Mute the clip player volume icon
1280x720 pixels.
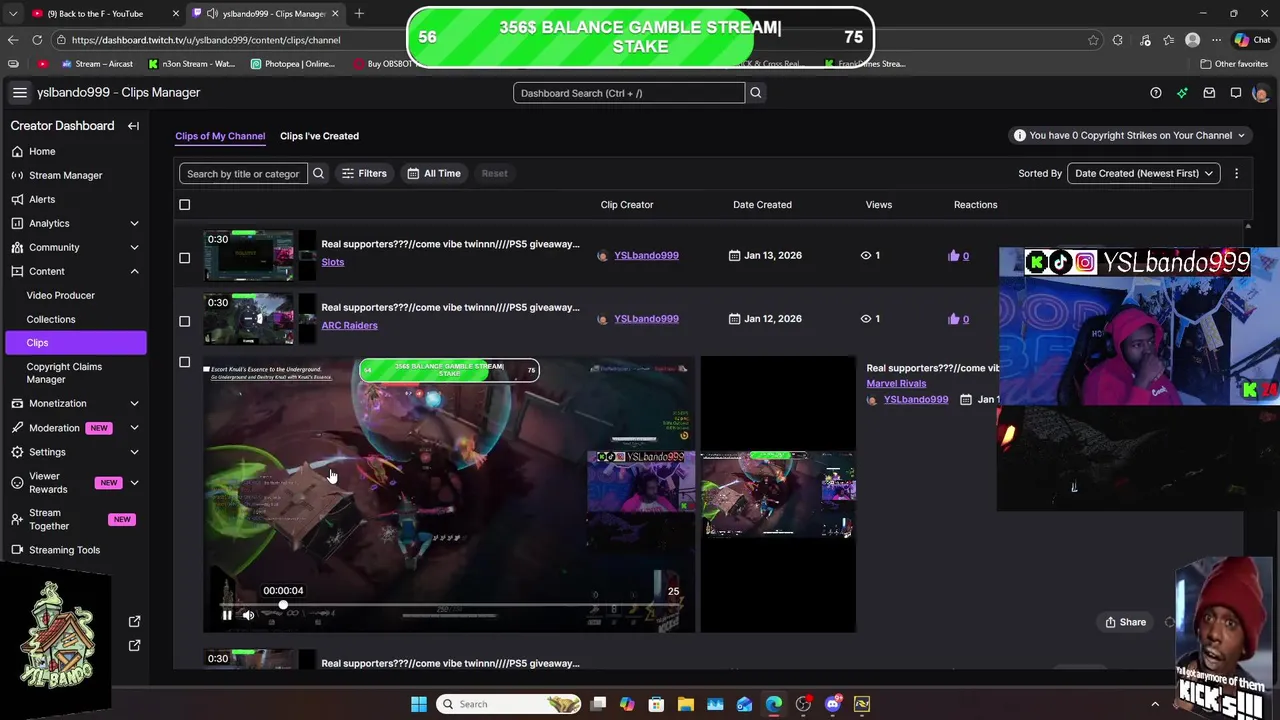coord(248,615)
